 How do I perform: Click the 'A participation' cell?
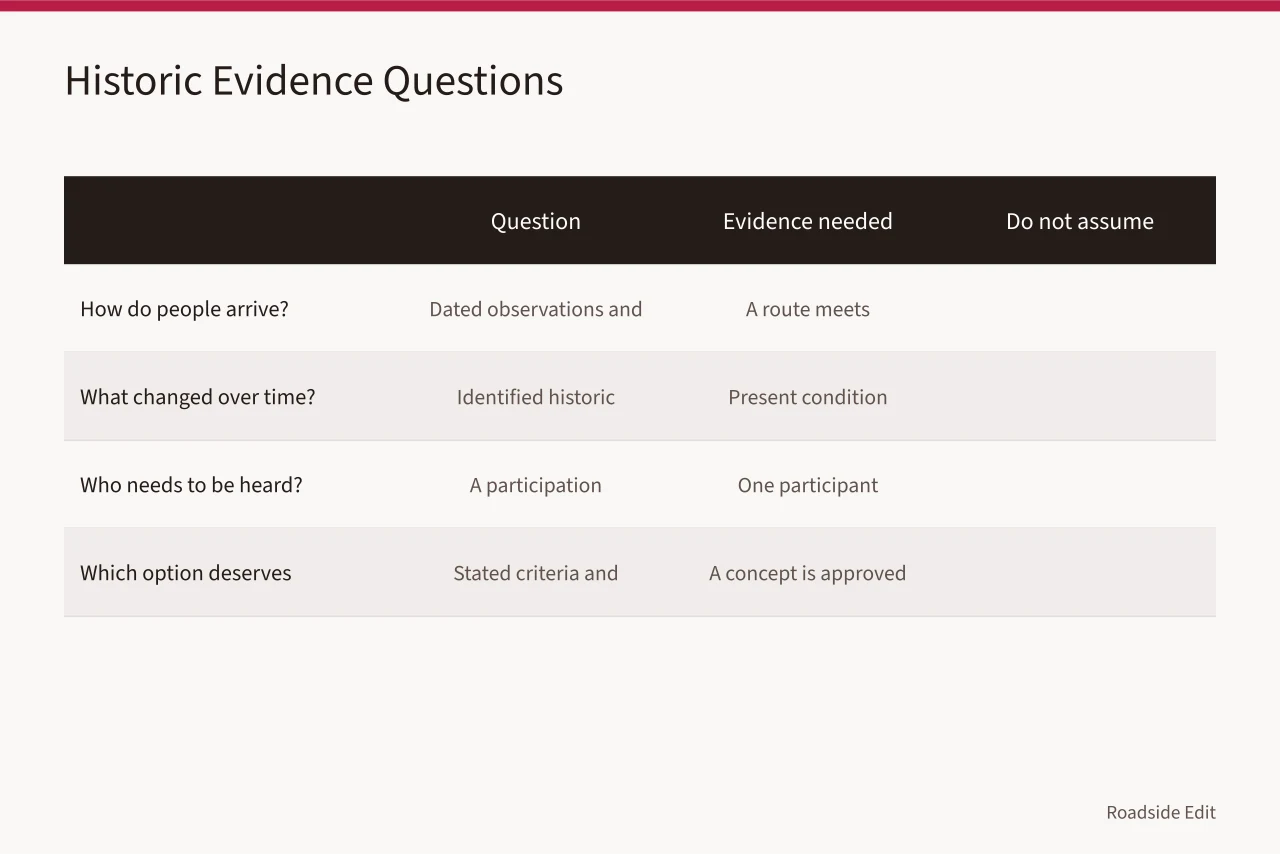[536, 485]
